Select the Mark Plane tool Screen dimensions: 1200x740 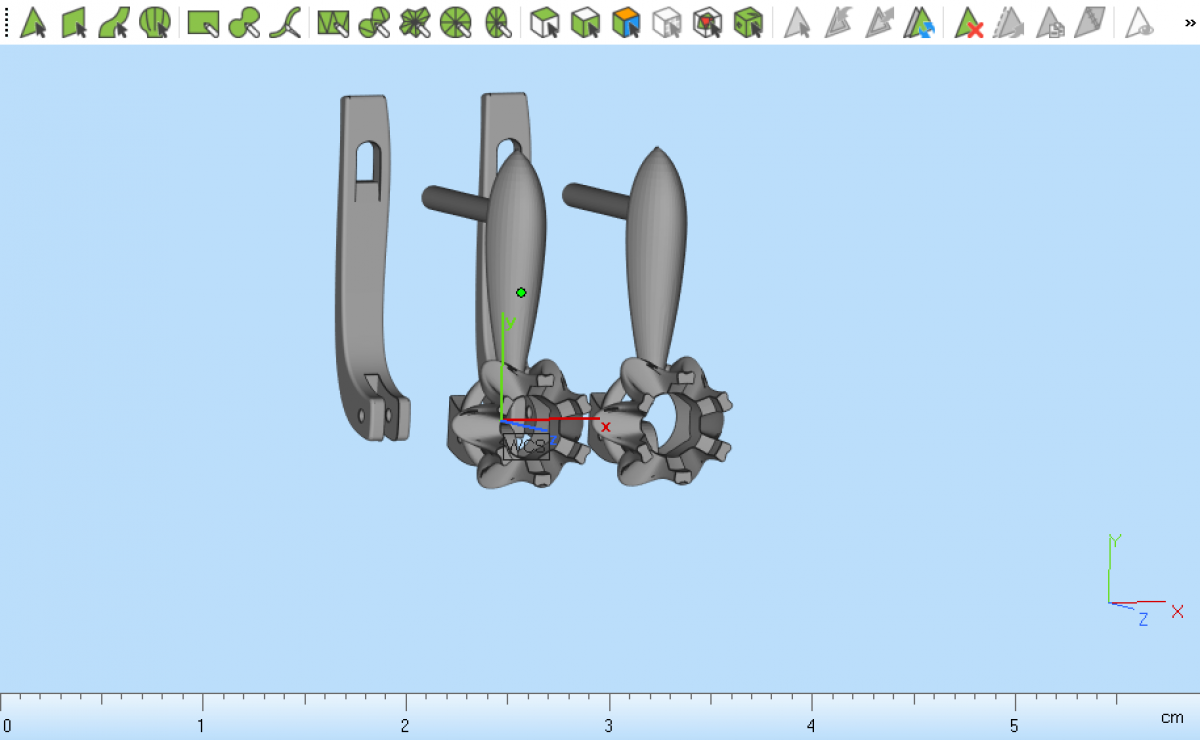pos(74,22)
